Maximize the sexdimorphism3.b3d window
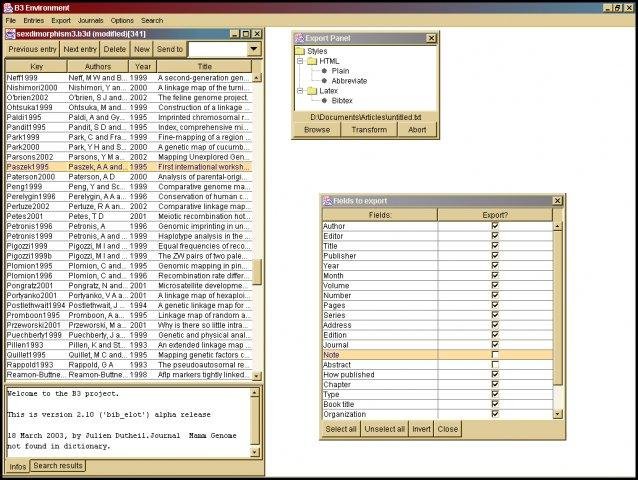The width and height of the screenshot is (638, 480). coord(245,34)
